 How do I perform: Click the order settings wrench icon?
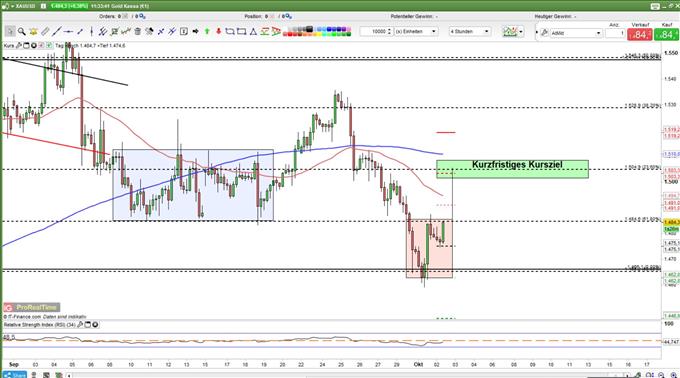tap(545, 33)
